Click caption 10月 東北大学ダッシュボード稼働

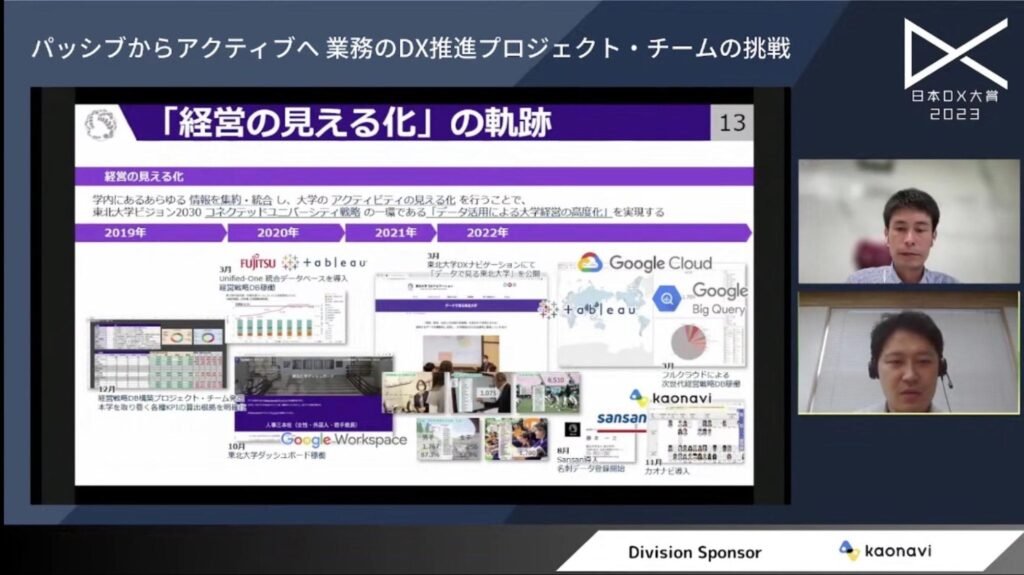(276, 451)
